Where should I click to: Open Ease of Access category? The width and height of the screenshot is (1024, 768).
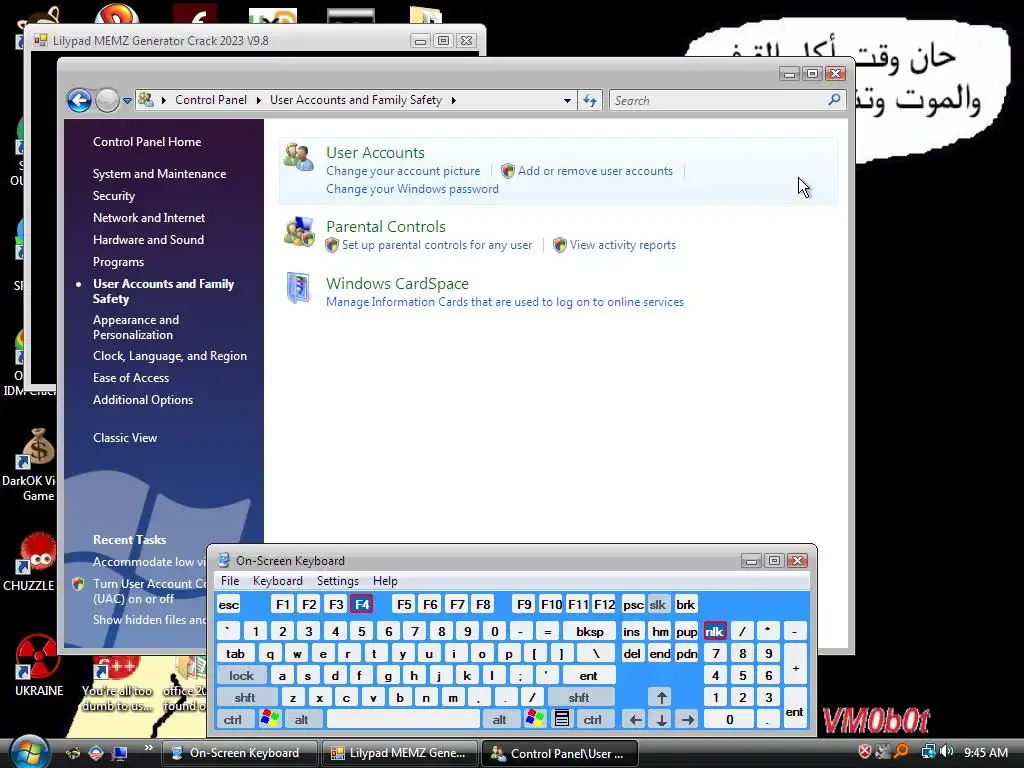[x=131, y=377]
